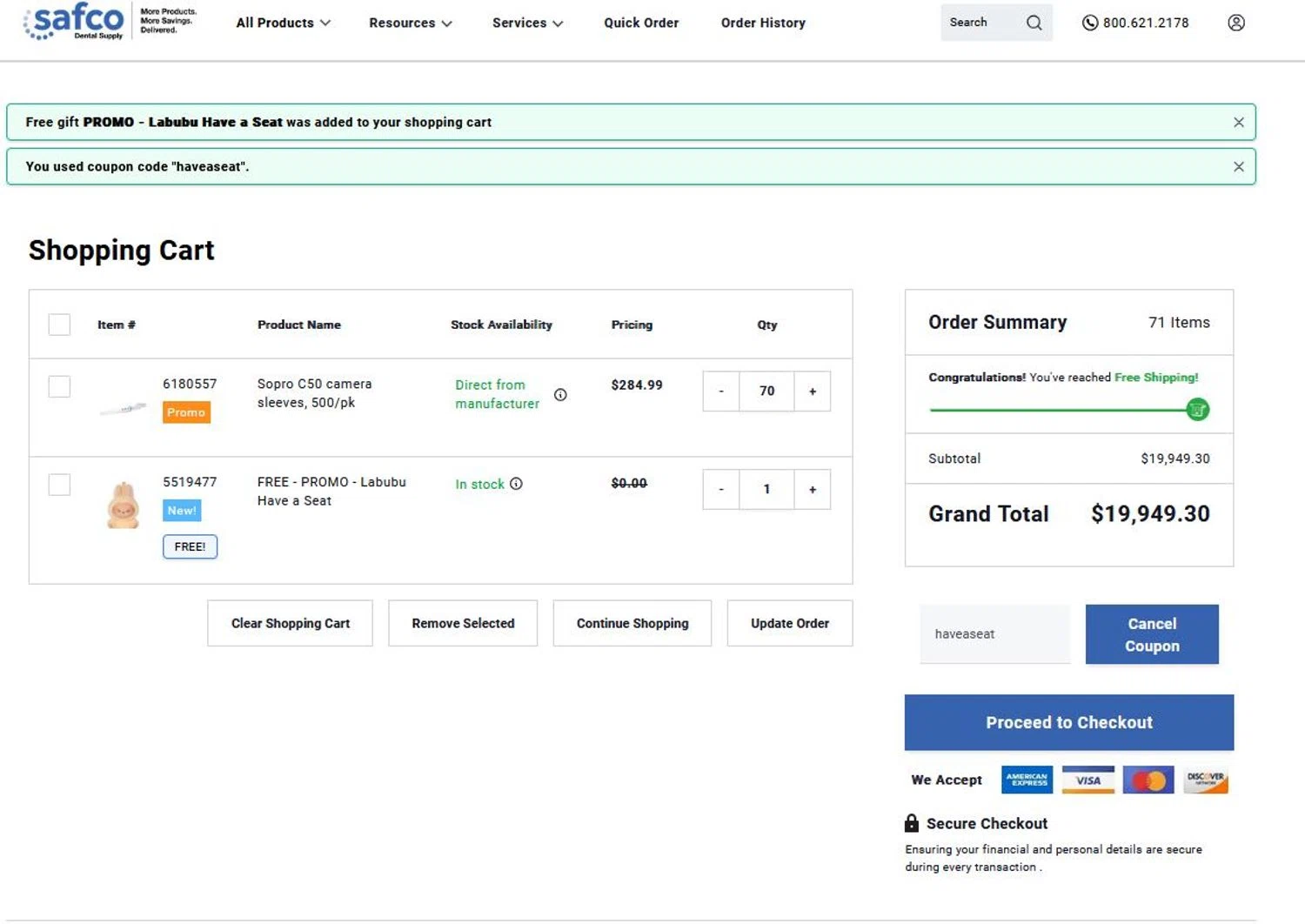
Task: Show info icon next to In stock
Action: pos(516,484)
